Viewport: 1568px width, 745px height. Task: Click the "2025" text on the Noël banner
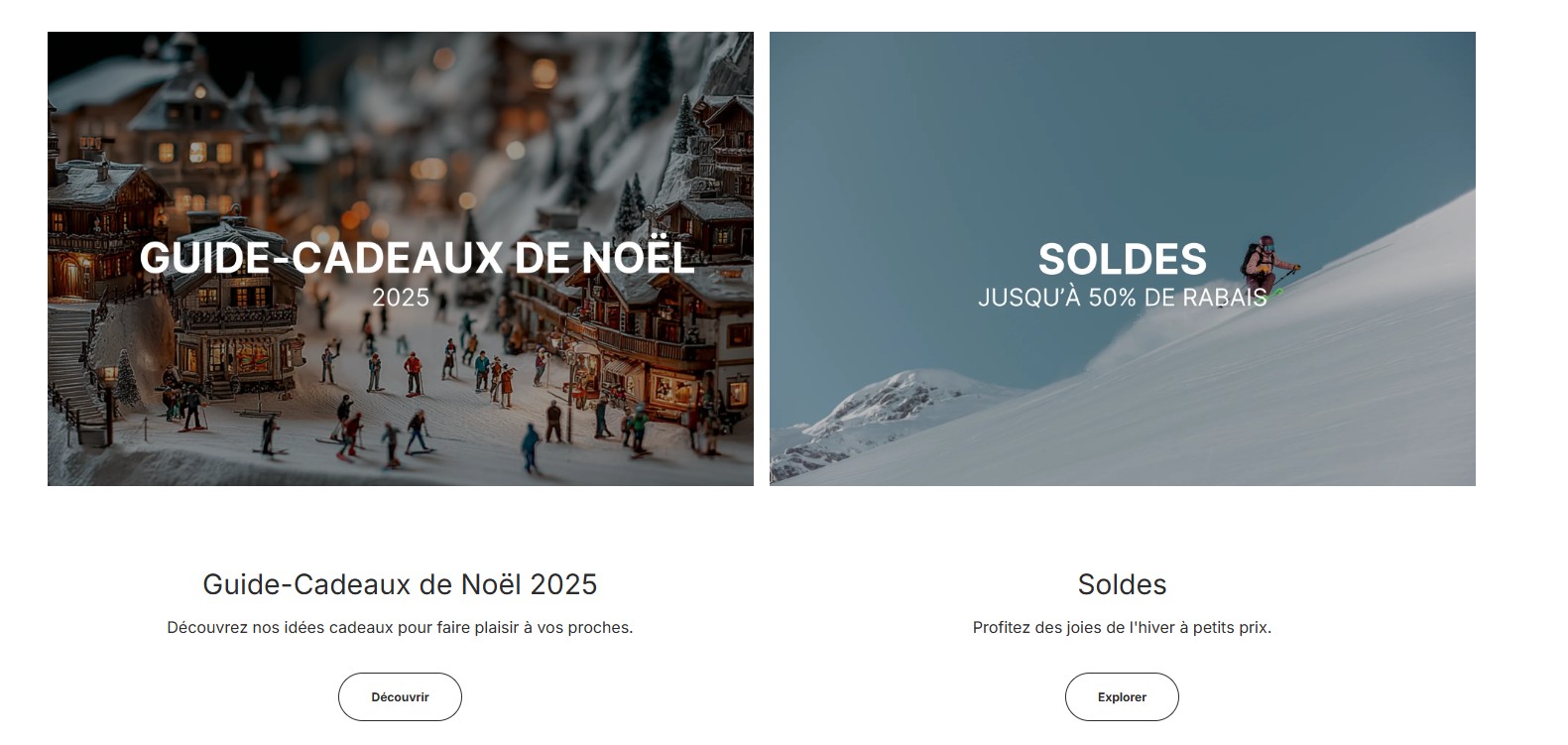(x=401, y=298)
